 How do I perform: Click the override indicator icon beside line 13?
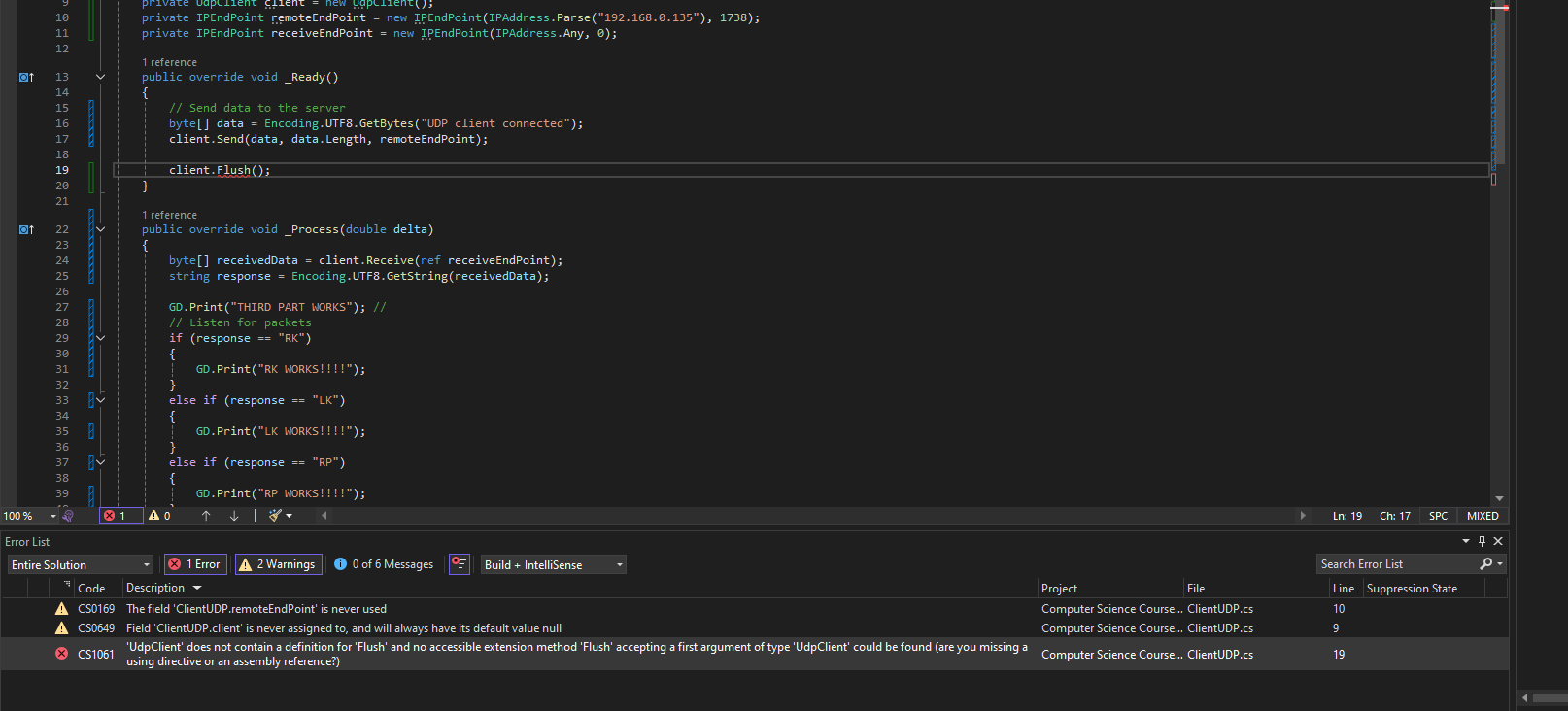[x=26, y=77]
